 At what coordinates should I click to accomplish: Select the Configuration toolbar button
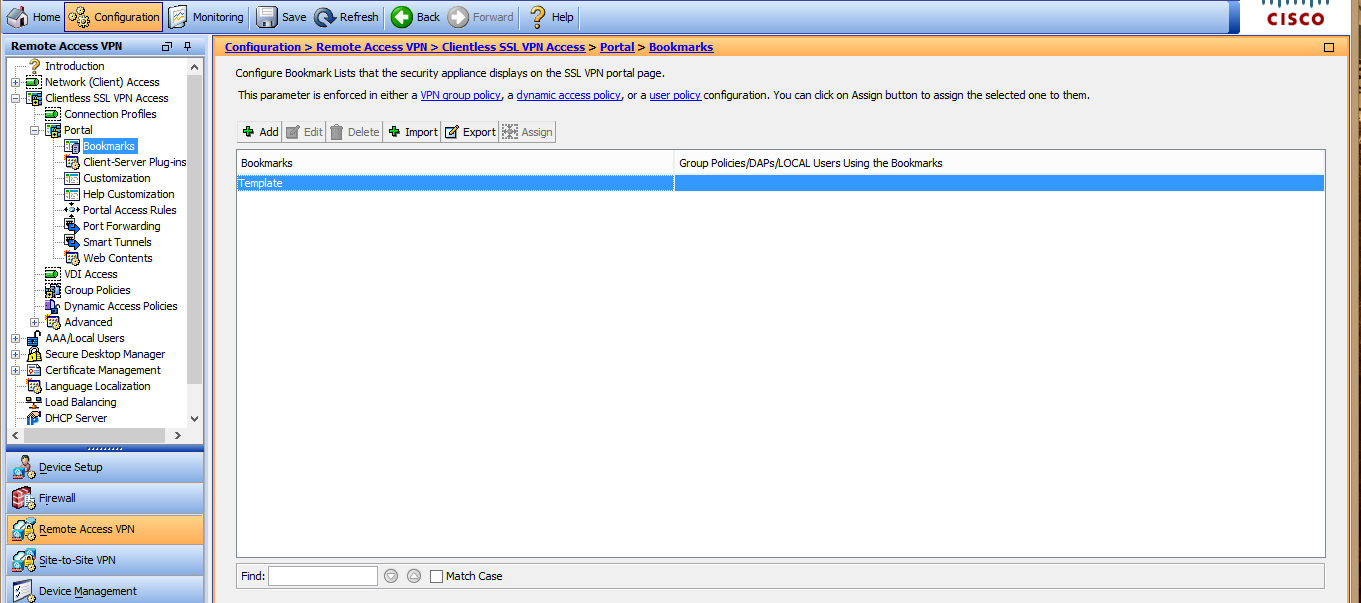point(114,17)
